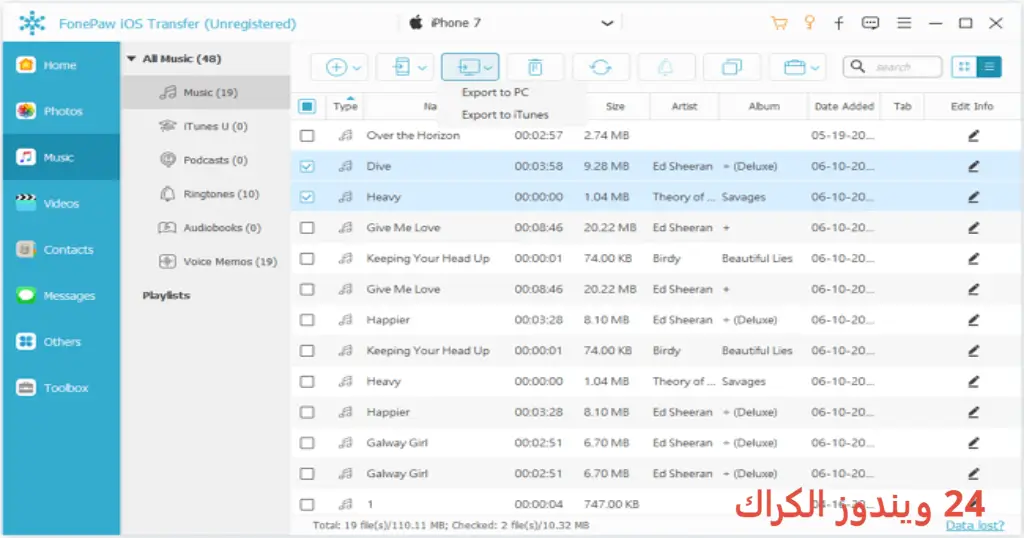The image size is (1024, 538).
Task: Click the Music tab in sidebar
Action: 60,157
